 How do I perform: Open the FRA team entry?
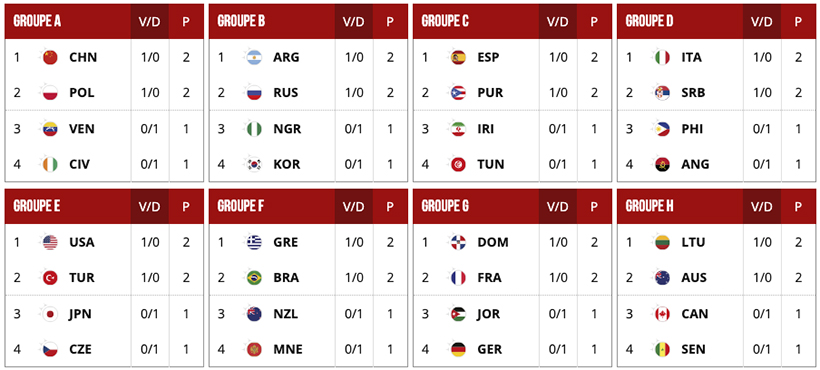(x=489, y=278)
